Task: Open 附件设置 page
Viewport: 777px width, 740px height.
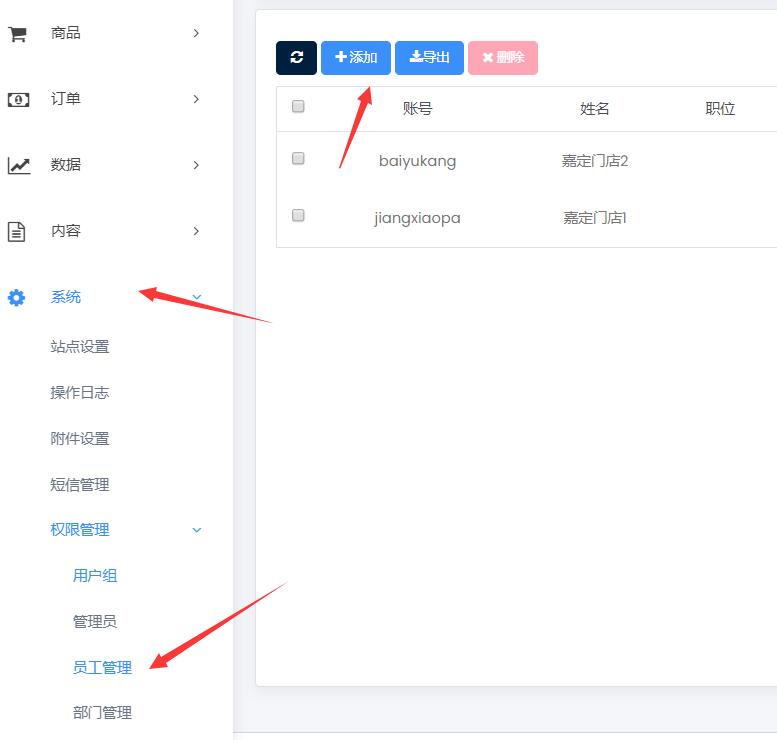Action: [x=80, y=439]
